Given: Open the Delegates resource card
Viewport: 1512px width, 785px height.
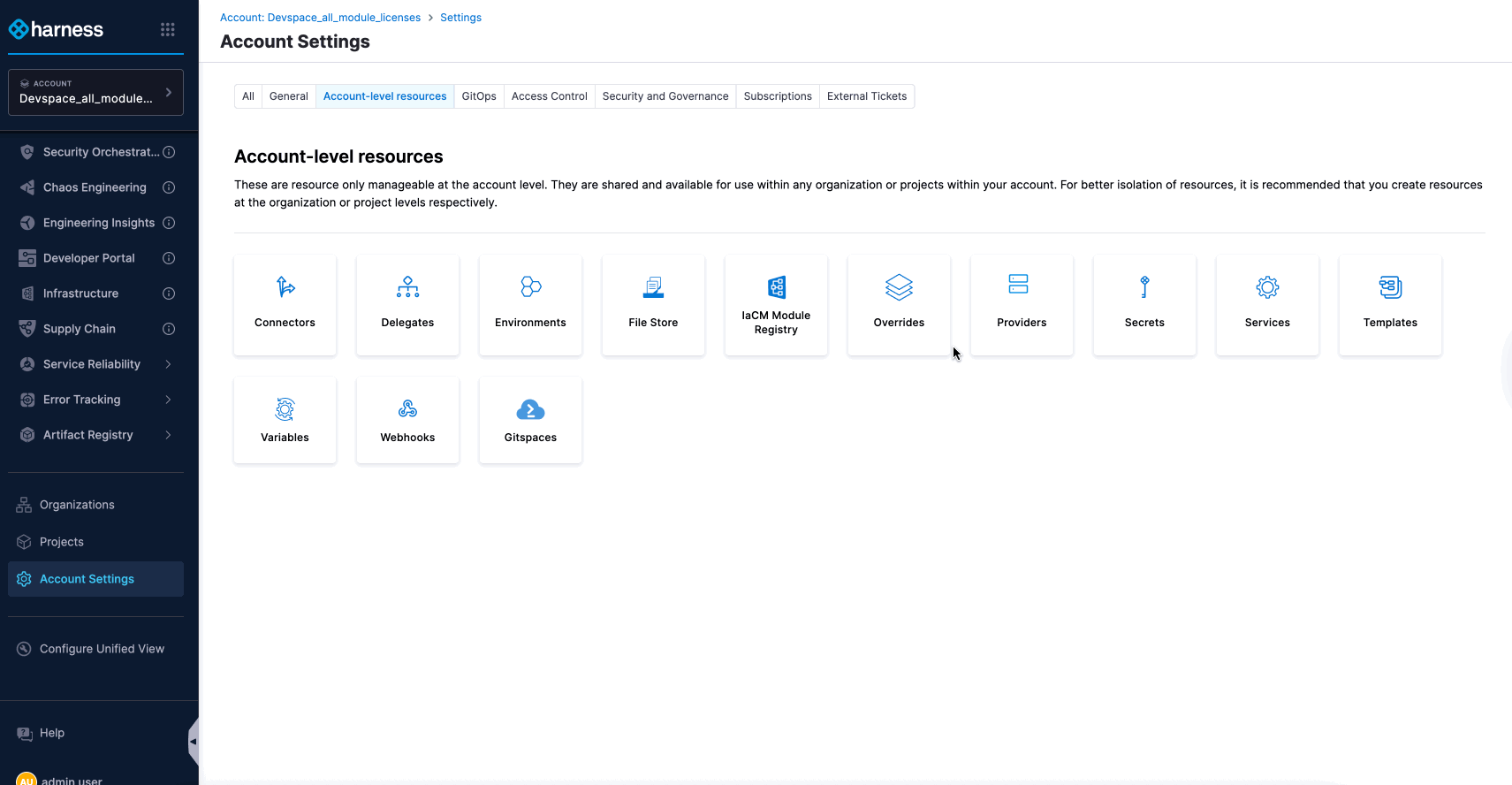Looking at the screenshot, I should pos(407,305).
